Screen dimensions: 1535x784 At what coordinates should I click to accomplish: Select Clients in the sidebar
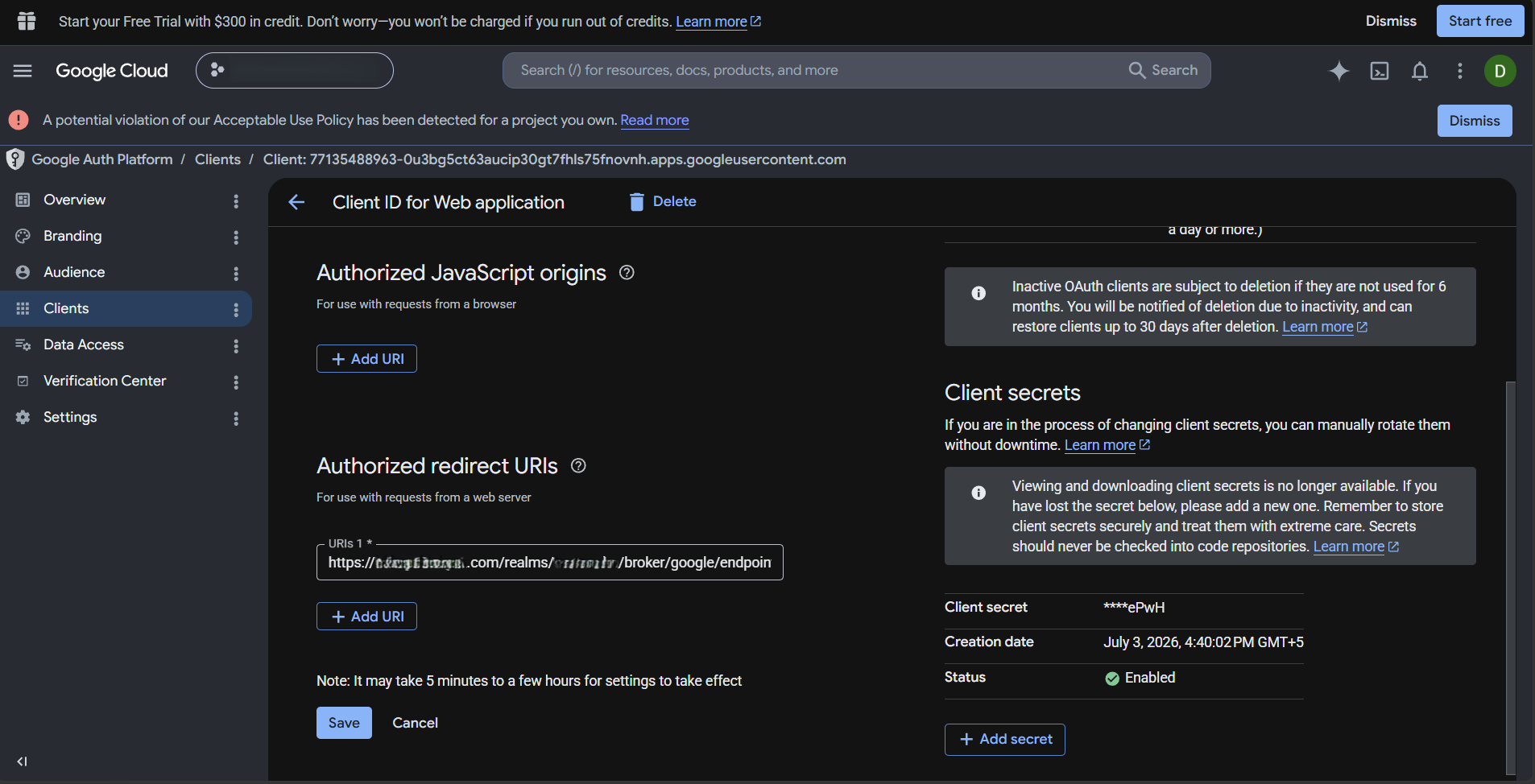click(125, 308)
